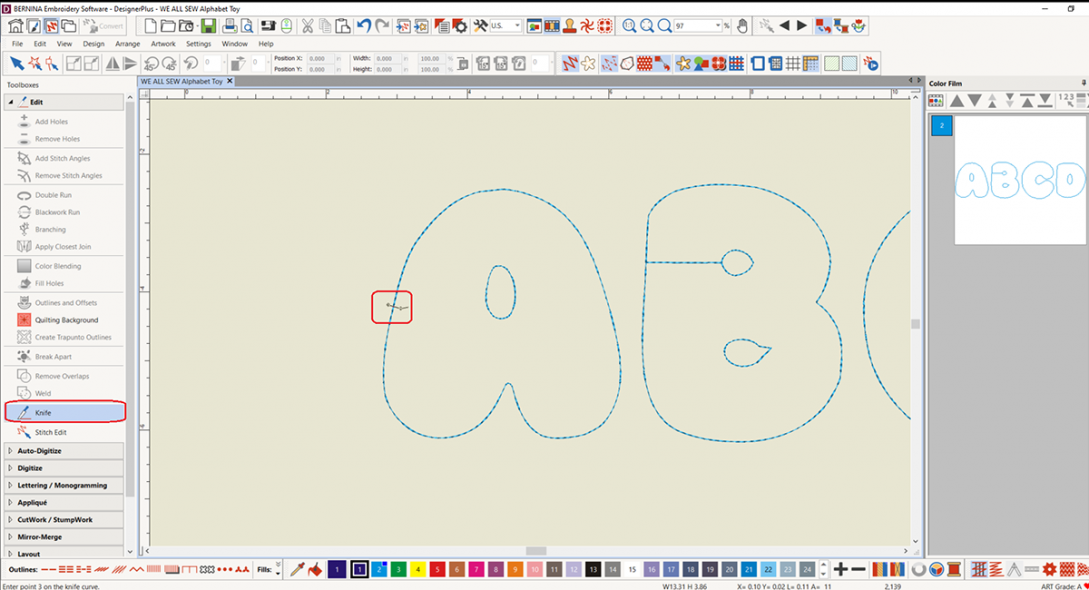Screen dimensions: 1089x590
Task: Click the Undo arrow icon
Action: pos(364,26)
